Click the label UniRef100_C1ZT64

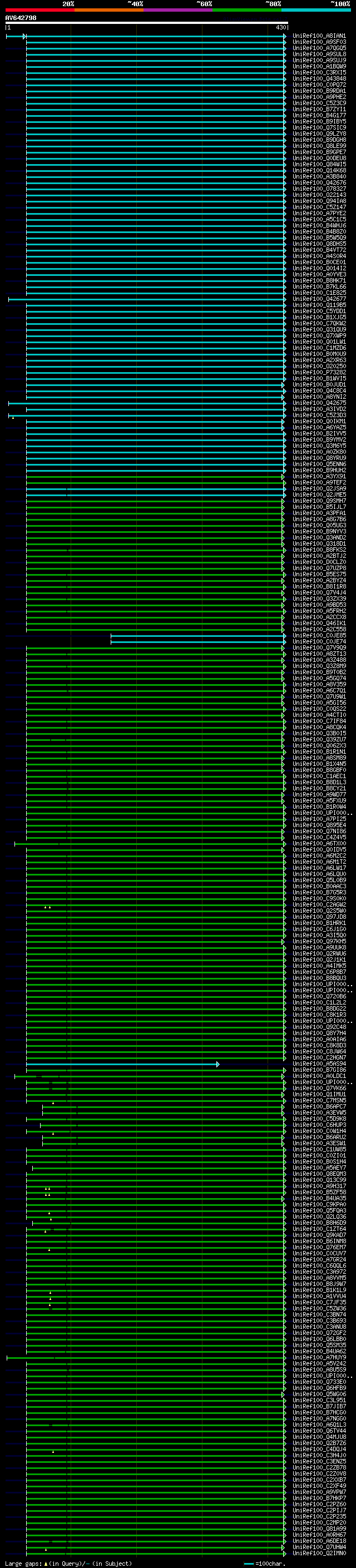(x=319, y=1228)
